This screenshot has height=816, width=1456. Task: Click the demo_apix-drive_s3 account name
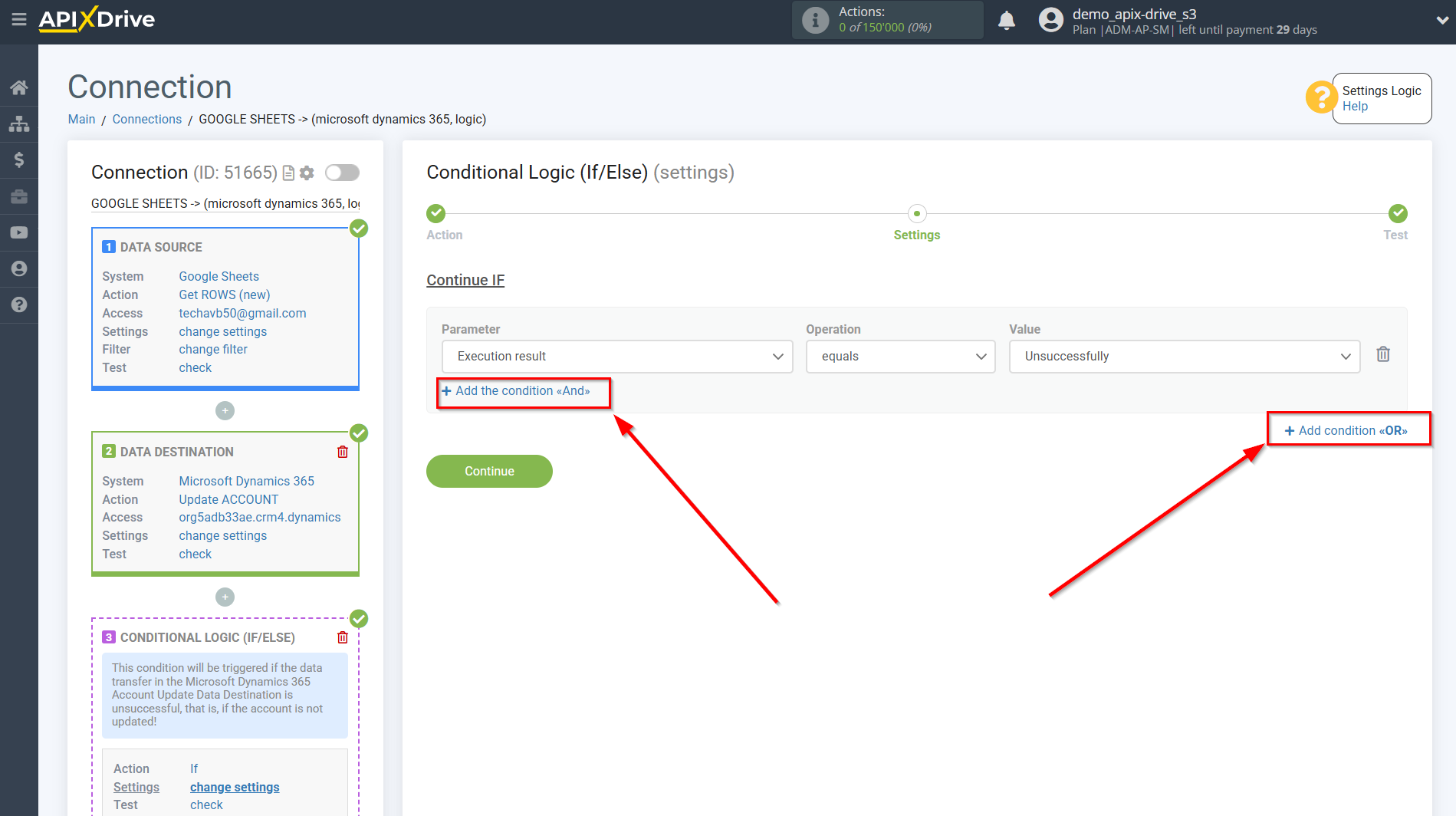(1134, 14)
